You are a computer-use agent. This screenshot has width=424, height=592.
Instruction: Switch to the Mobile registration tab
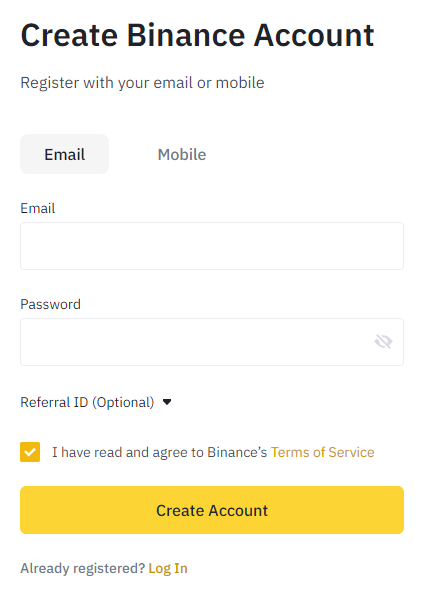click(x=182, y=154)
